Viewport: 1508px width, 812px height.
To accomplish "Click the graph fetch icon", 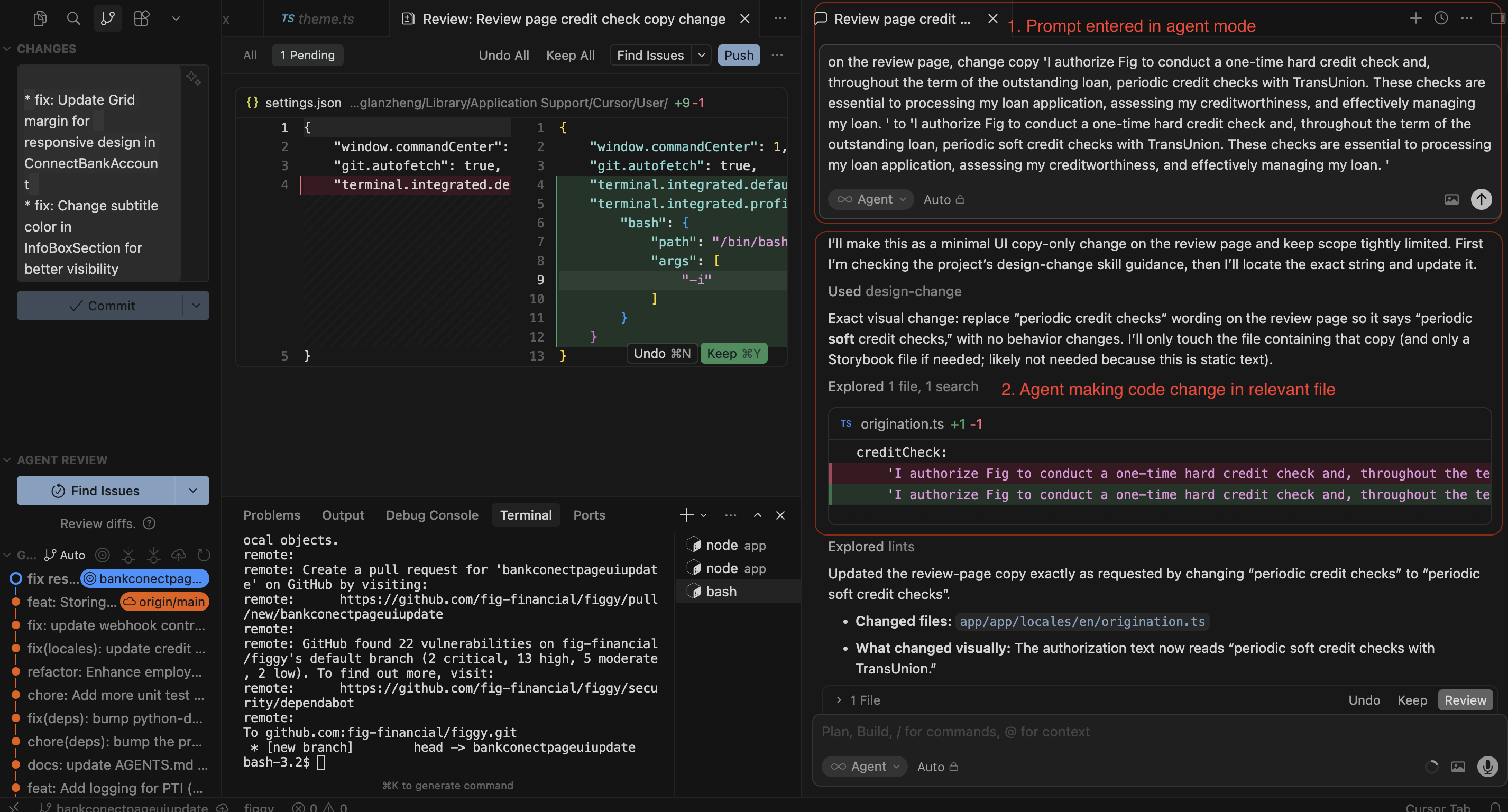I will (128, 555).
